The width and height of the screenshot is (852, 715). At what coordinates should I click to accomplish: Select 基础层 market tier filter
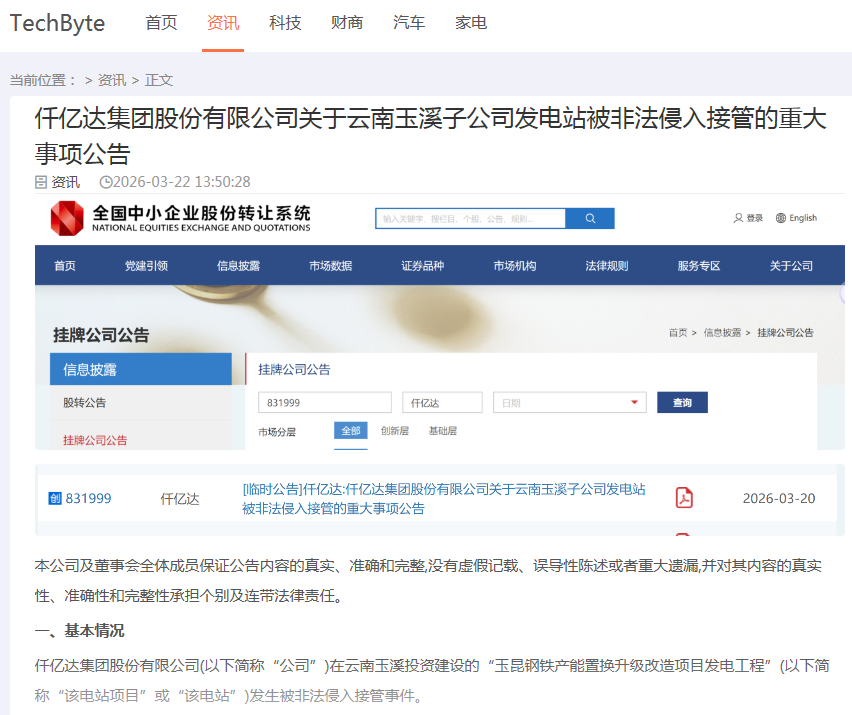pyautogui.click(x=443, y=431)
